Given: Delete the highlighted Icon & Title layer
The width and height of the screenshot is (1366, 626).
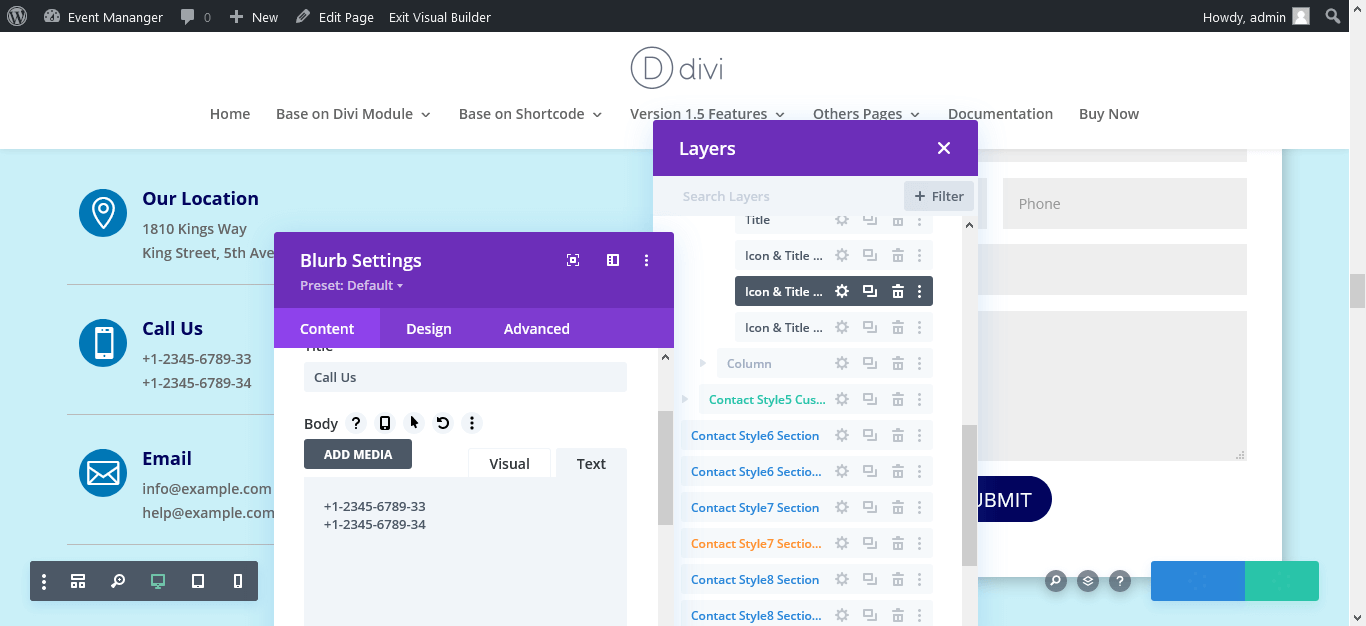Looking at the screenshot, I should 898,291.
